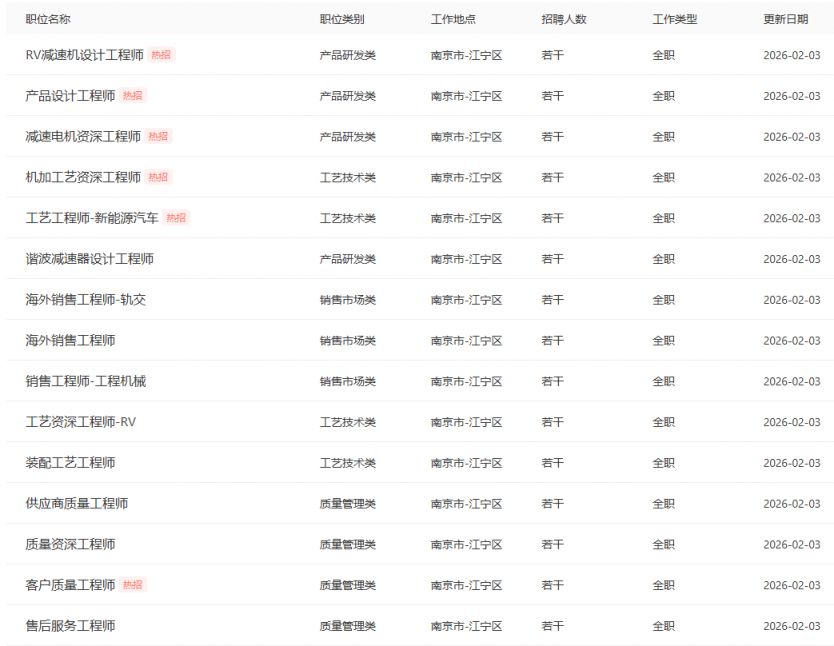The image size is (834, 646).
Task: Select the 供应商质量工程师 position
Action: 77,504
